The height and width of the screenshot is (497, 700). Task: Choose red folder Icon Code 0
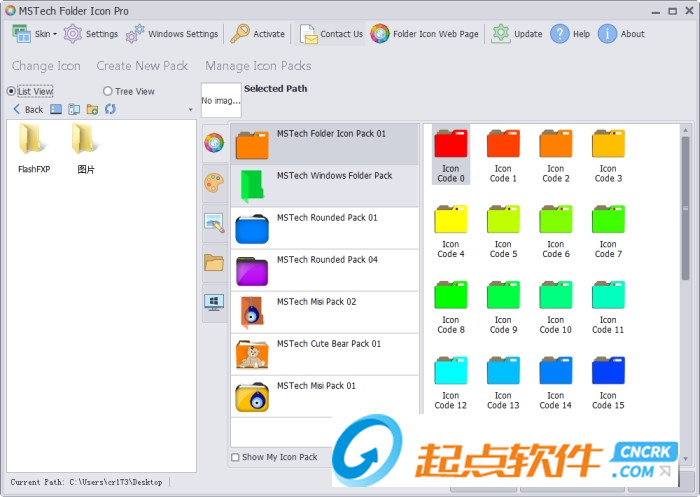pyautogui.click(x=451, y=155)
